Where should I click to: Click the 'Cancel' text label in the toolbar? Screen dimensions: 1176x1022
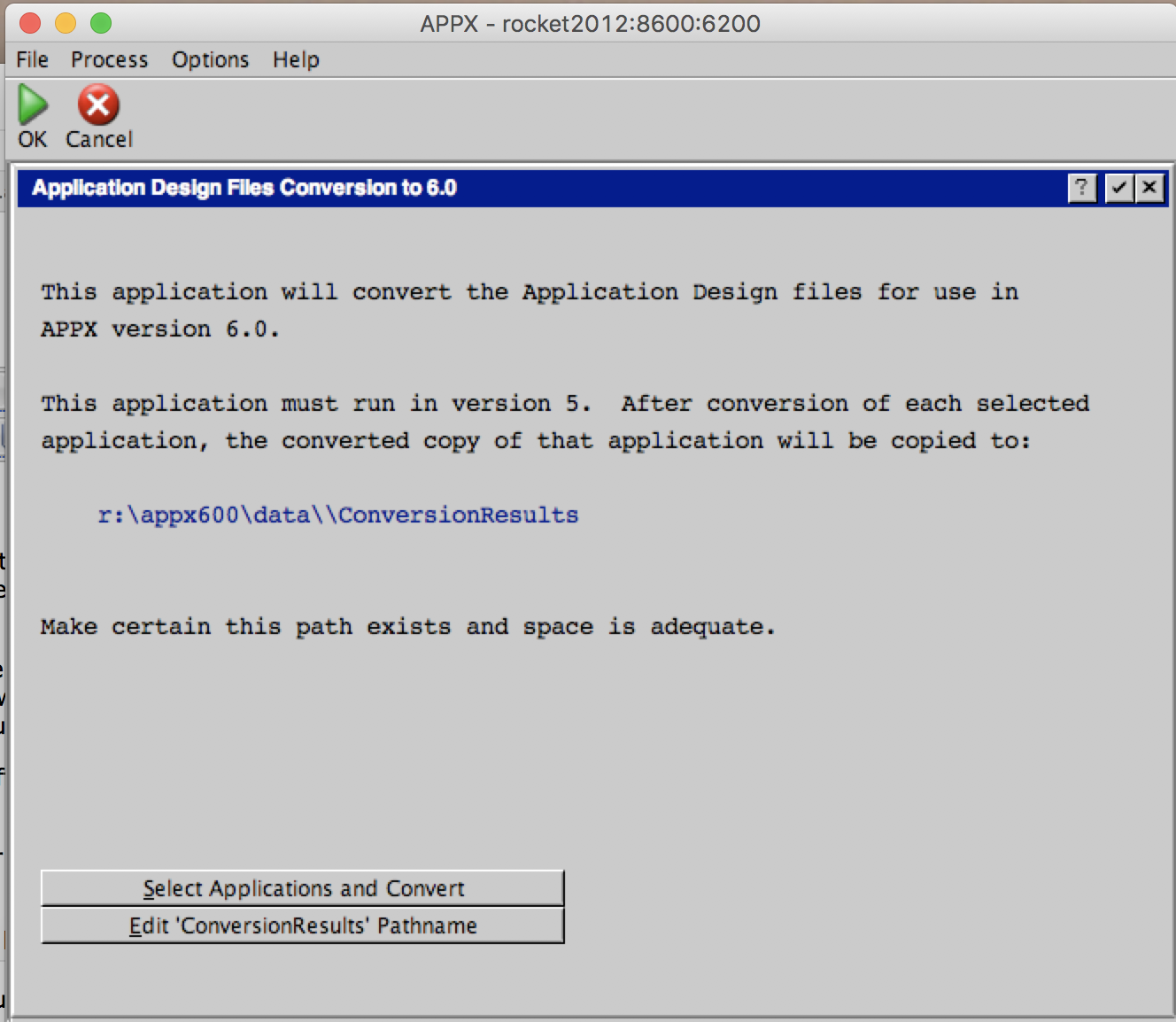click(x=99, y=139)
